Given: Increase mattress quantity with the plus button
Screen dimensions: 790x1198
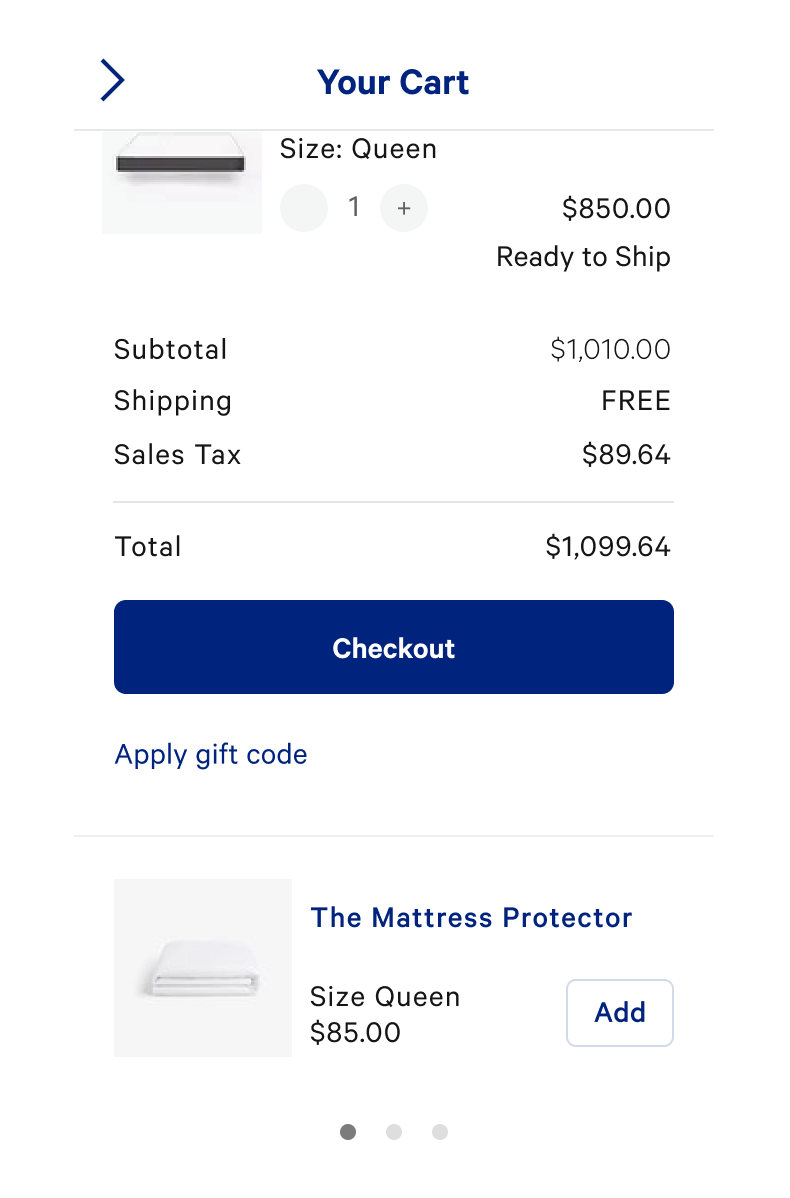Looking at the screenshot, I should pyautogui.click(x=404, y=208).
